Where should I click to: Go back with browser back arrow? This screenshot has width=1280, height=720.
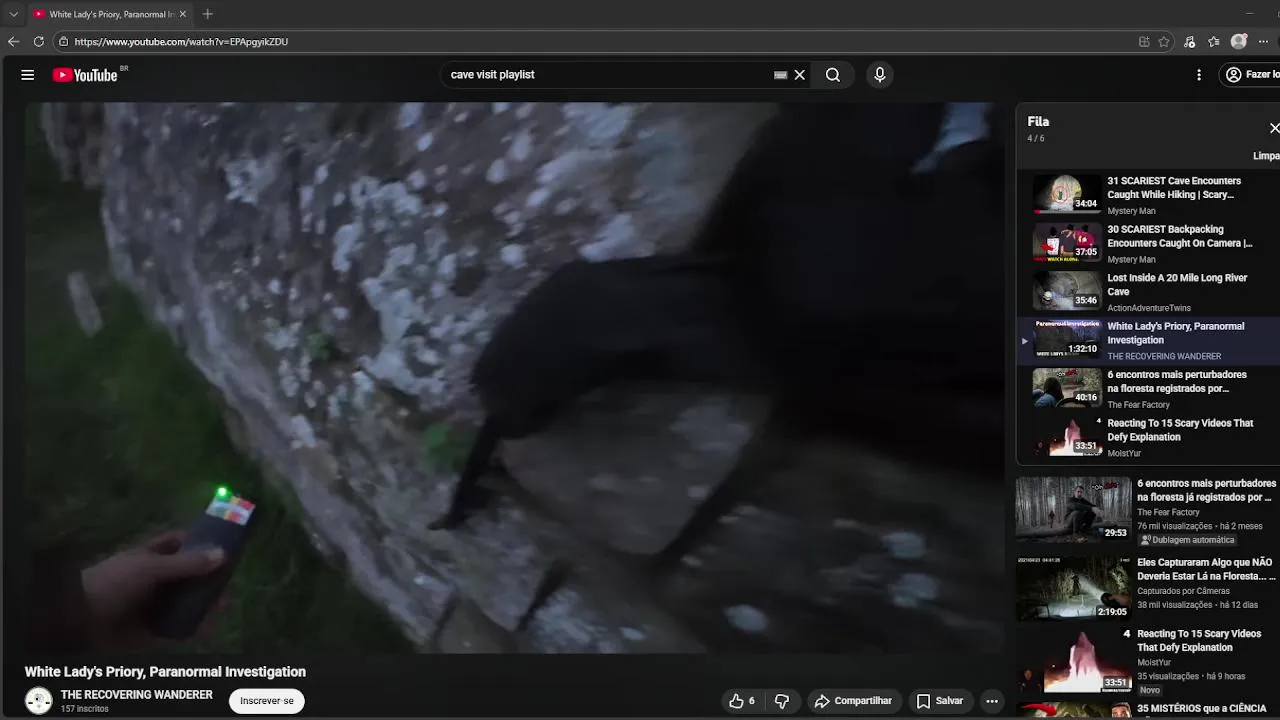(x=13, y=42)
